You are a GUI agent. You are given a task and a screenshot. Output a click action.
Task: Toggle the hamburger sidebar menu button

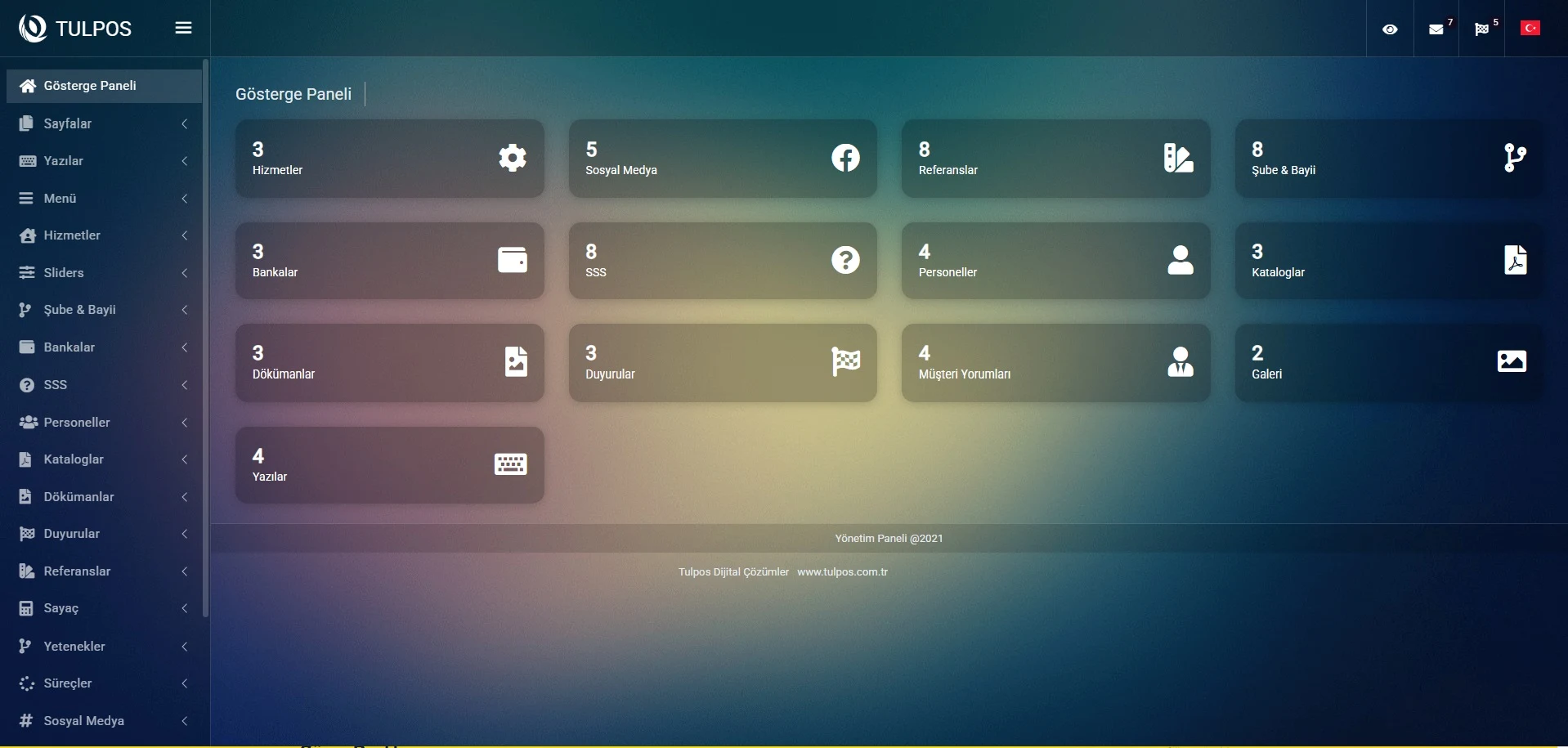pos(183,28)
